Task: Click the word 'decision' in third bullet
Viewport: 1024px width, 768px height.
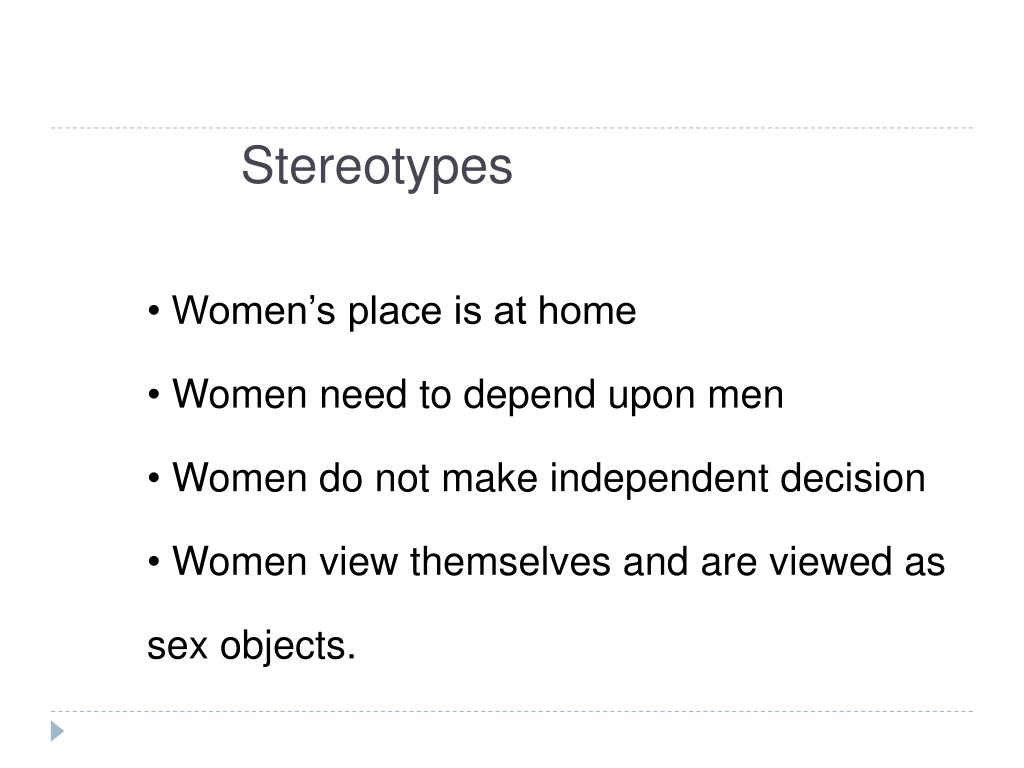Action: [853, 478]
